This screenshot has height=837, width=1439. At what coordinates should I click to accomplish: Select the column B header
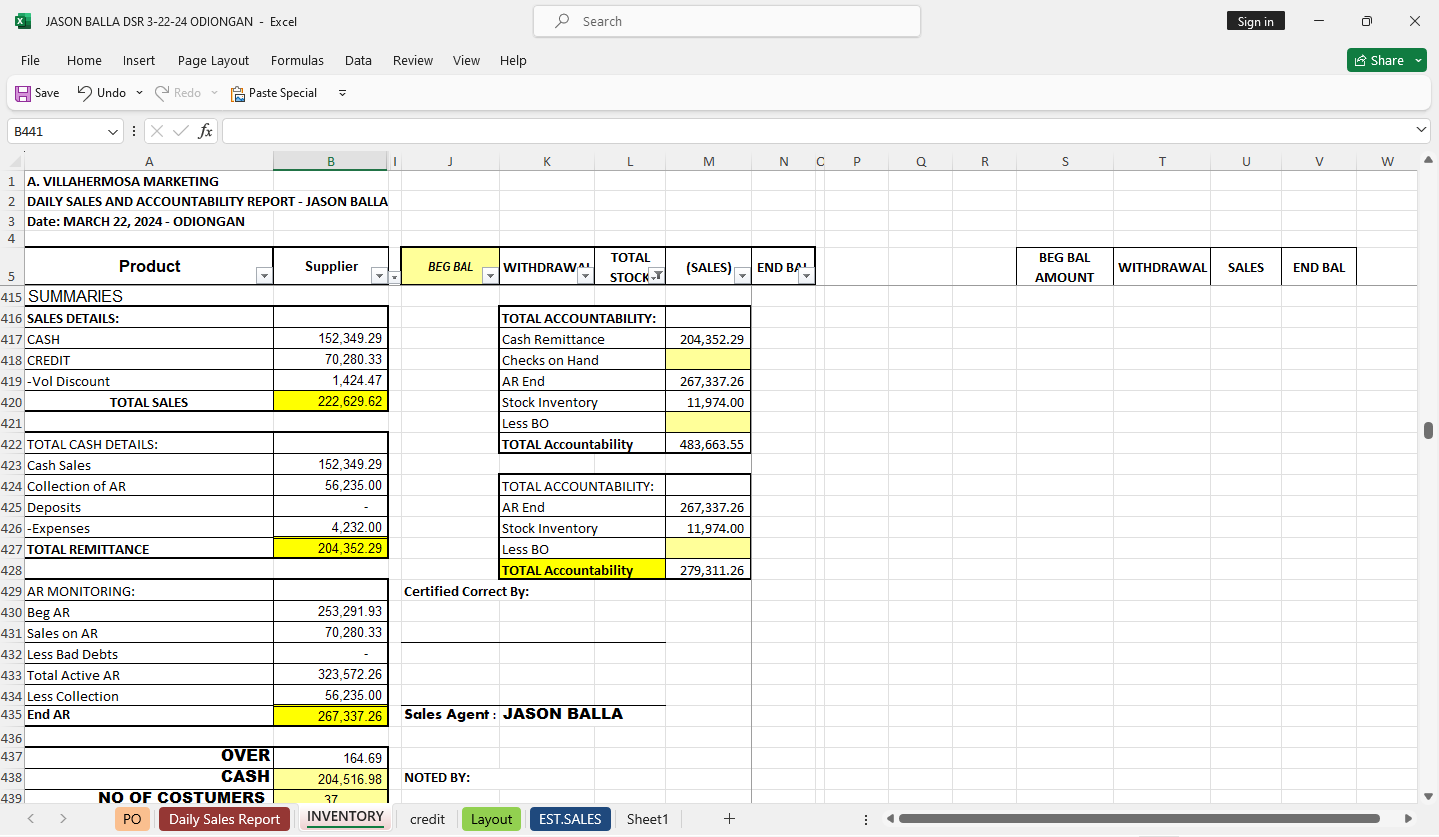click(331, 161)
